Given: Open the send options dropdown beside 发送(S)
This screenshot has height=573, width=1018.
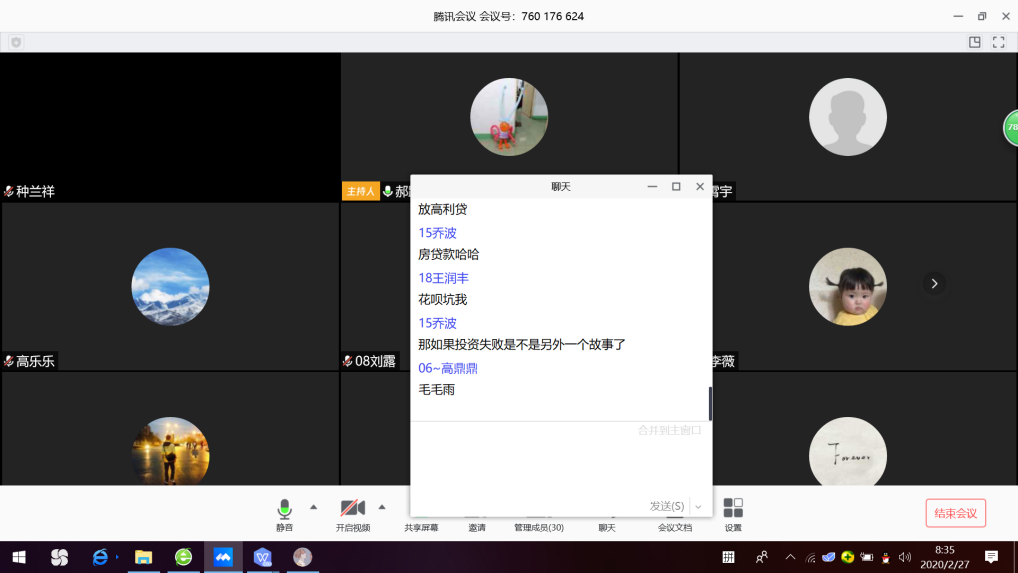Looking at the screenshot, I should (698, 507).
